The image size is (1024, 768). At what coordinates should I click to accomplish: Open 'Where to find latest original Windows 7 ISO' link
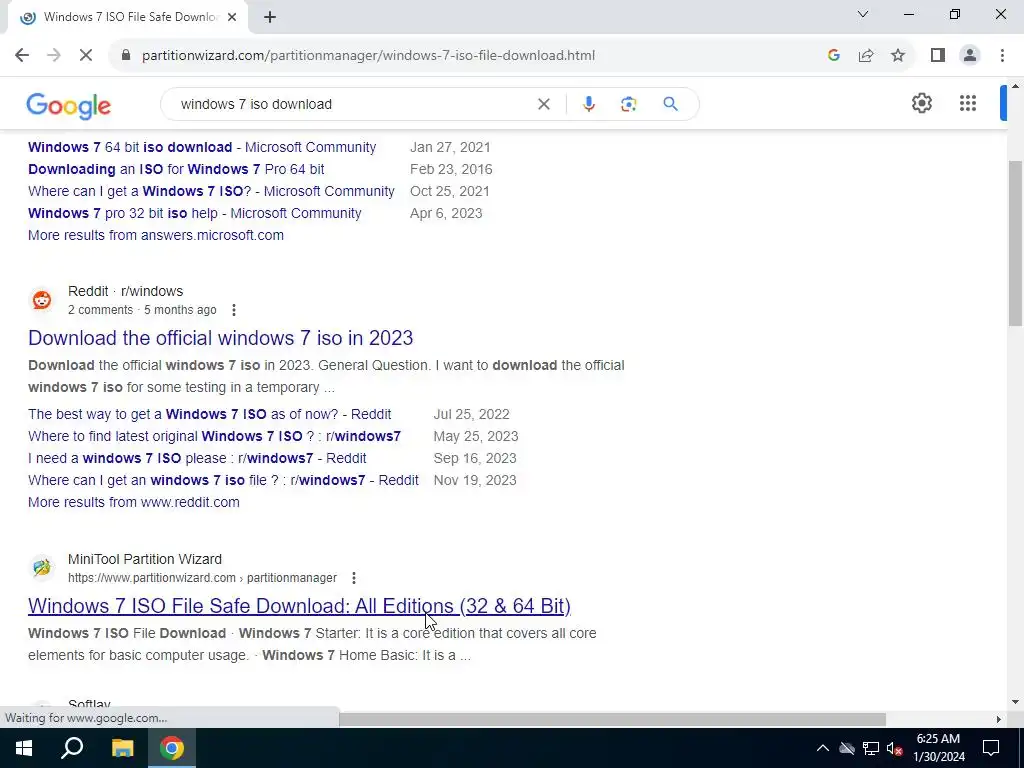point(214,436)
